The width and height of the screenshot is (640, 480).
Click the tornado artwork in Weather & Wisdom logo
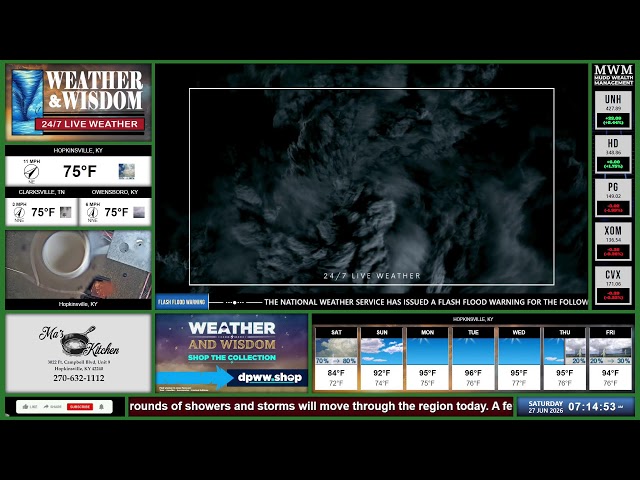(x=27, y=102)
